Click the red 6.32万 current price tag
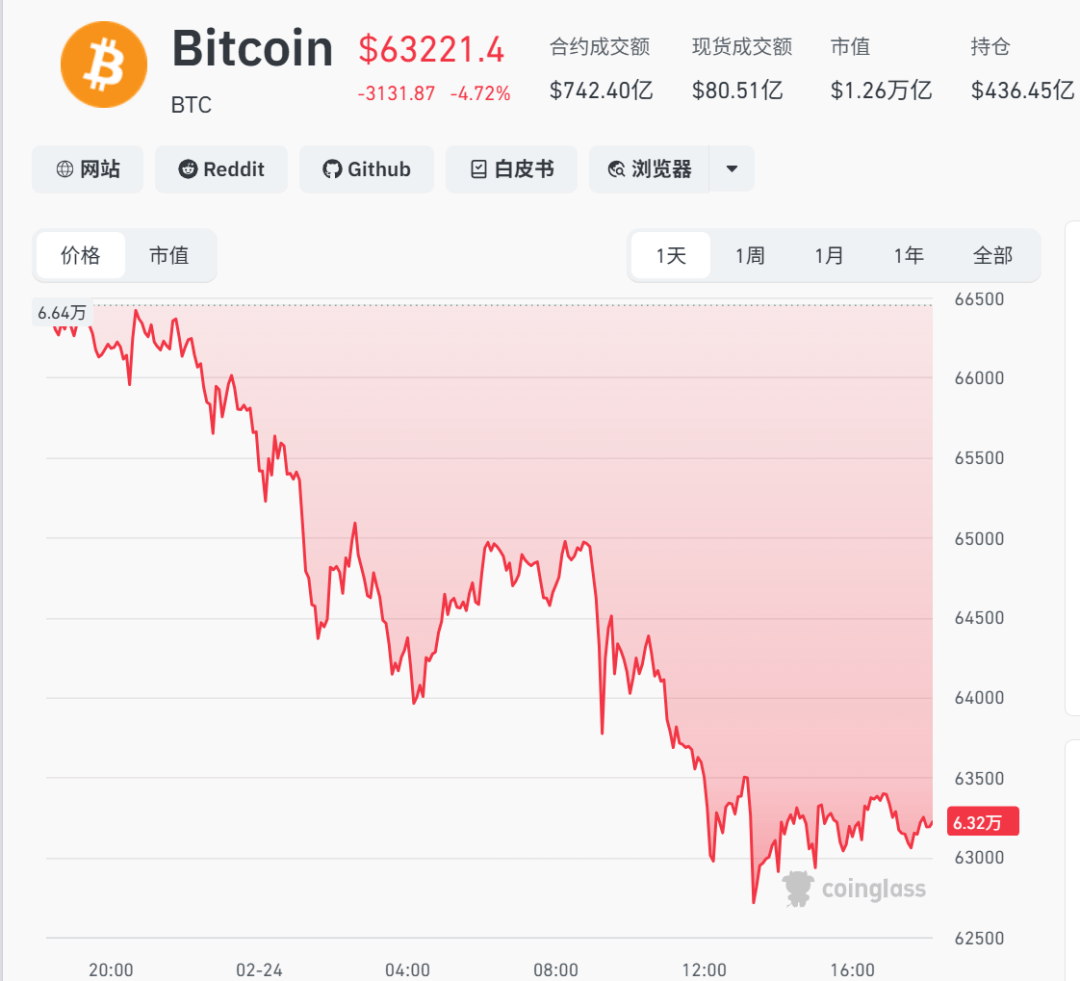This screenshot has height=981, width=1080. point(982,821)
